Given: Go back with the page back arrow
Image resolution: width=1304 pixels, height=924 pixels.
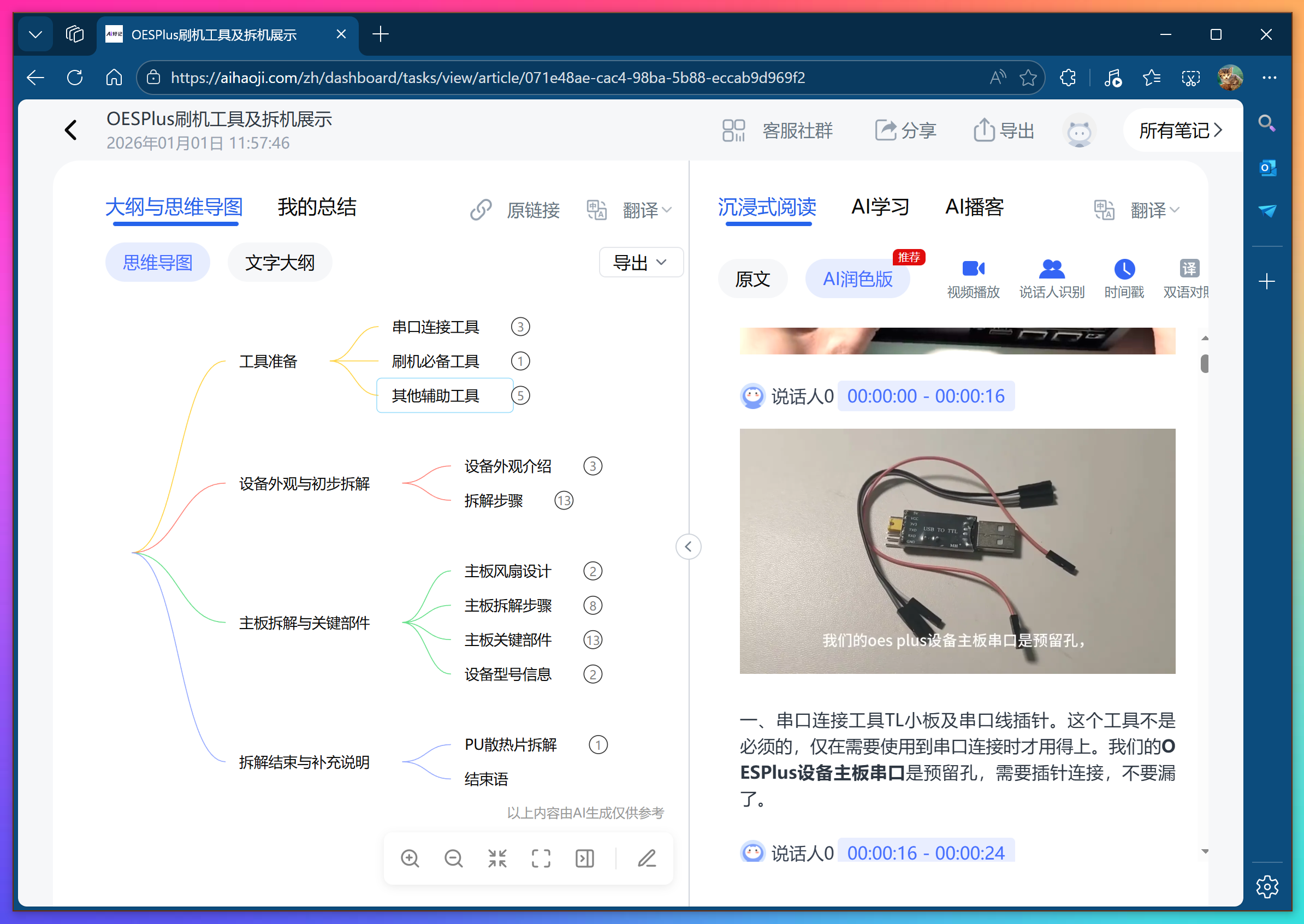Looking at the screenshot, I should pyautogui.click(x=70, y=131).
